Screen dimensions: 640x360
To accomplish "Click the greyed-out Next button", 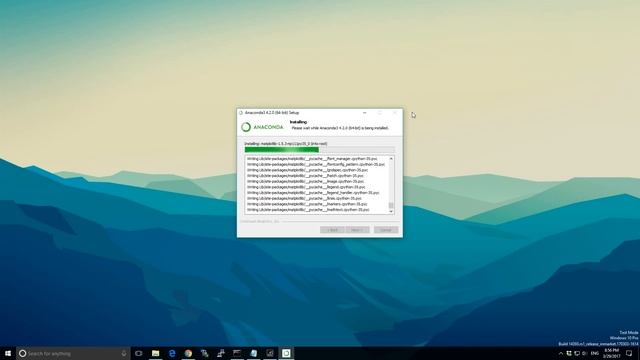I will (x=357, y=230).
